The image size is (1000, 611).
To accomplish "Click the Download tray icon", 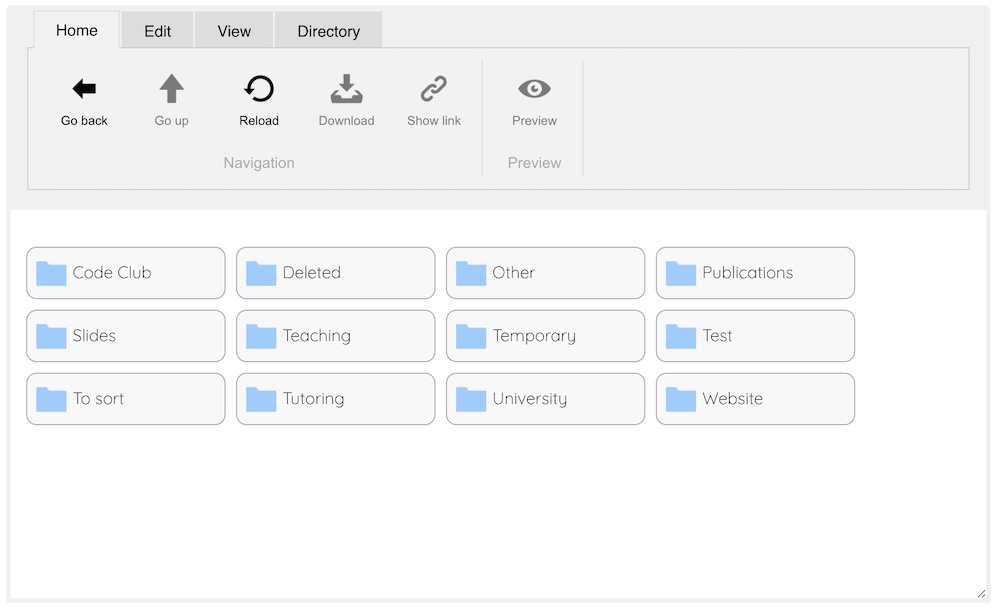I will click(x=346, y=89).
